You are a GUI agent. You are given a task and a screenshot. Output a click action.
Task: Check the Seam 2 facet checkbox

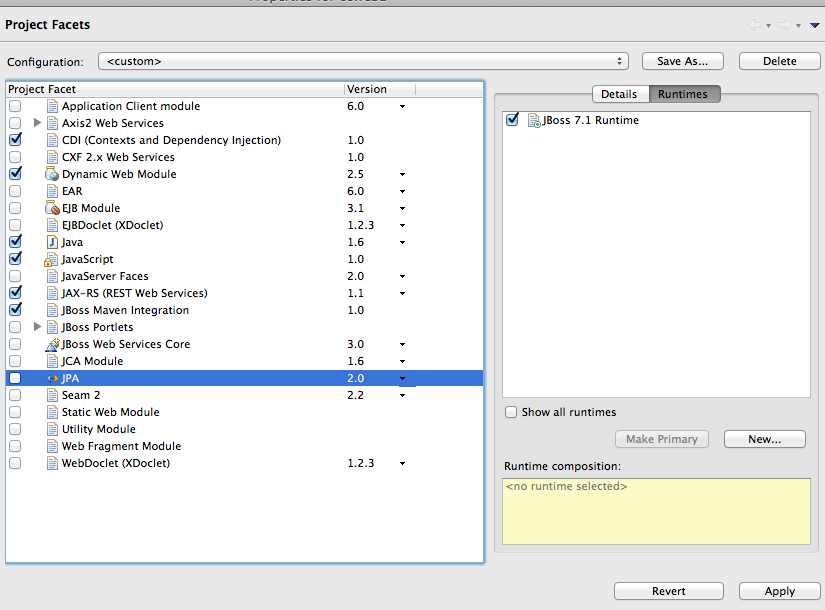(15, 395)
